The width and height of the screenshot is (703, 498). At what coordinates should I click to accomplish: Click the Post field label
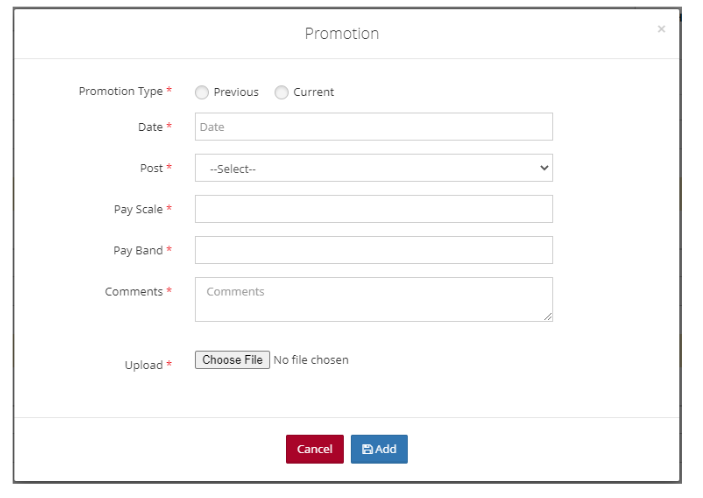point(151,168)
